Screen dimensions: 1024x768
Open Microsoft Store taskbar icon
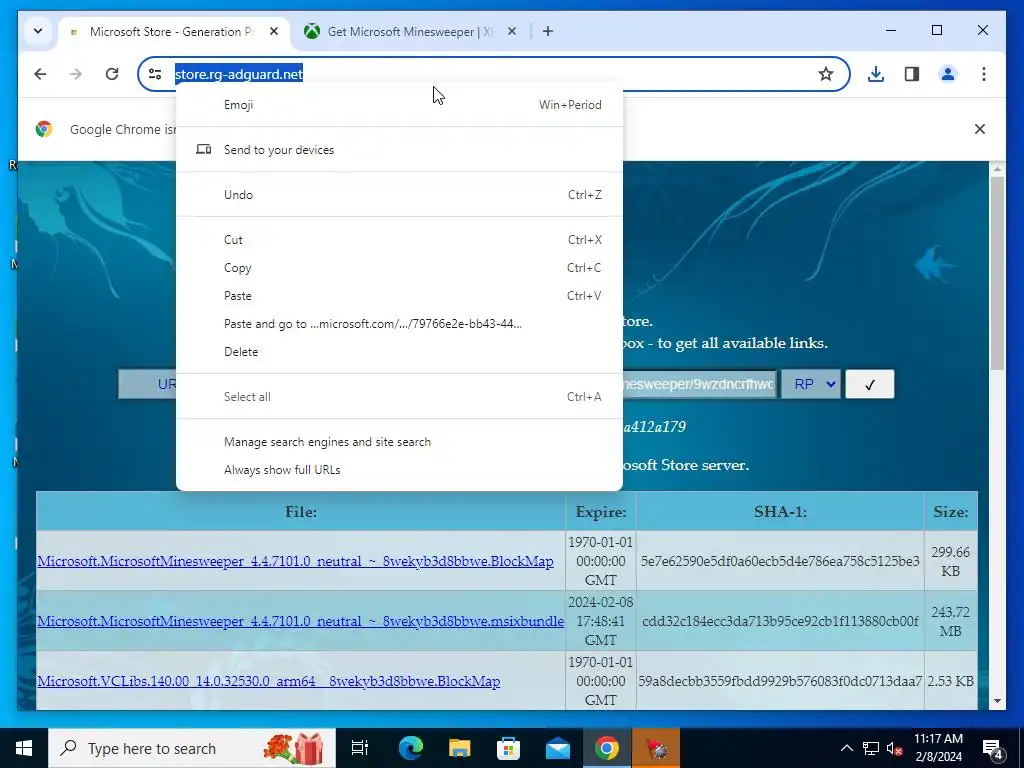(x=508, y=748)
